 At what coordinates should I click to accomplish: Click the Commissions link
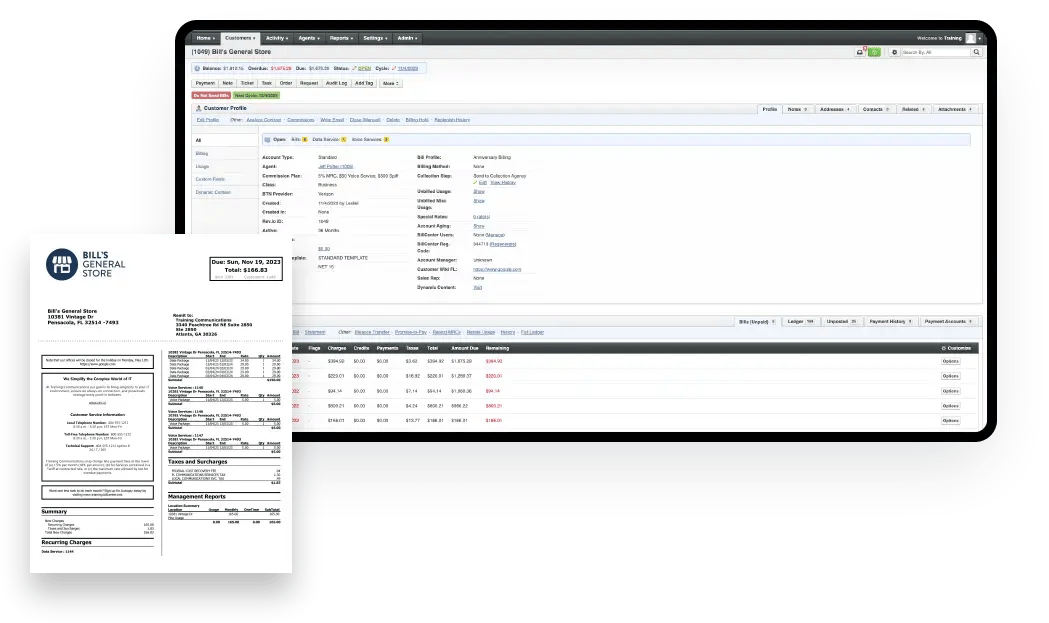click(x=301, y=120)
